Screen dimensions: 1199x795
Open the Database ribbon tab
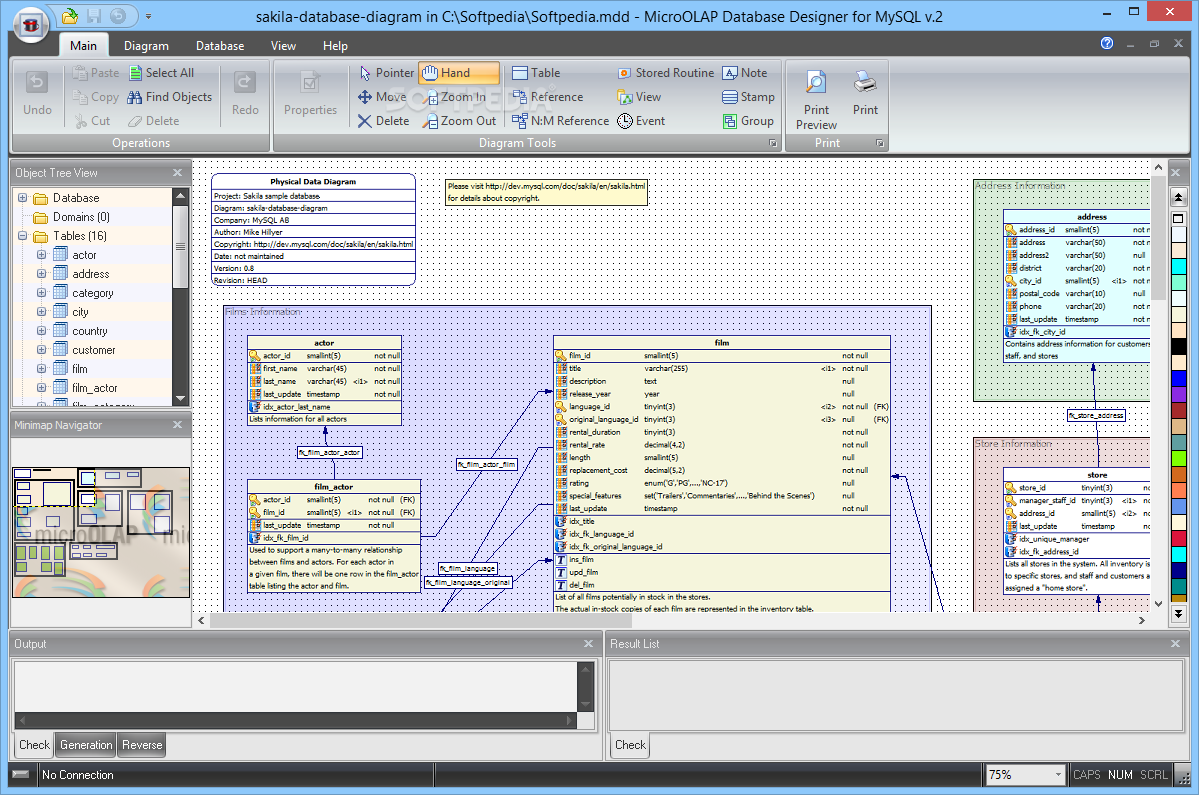(219, 46)
